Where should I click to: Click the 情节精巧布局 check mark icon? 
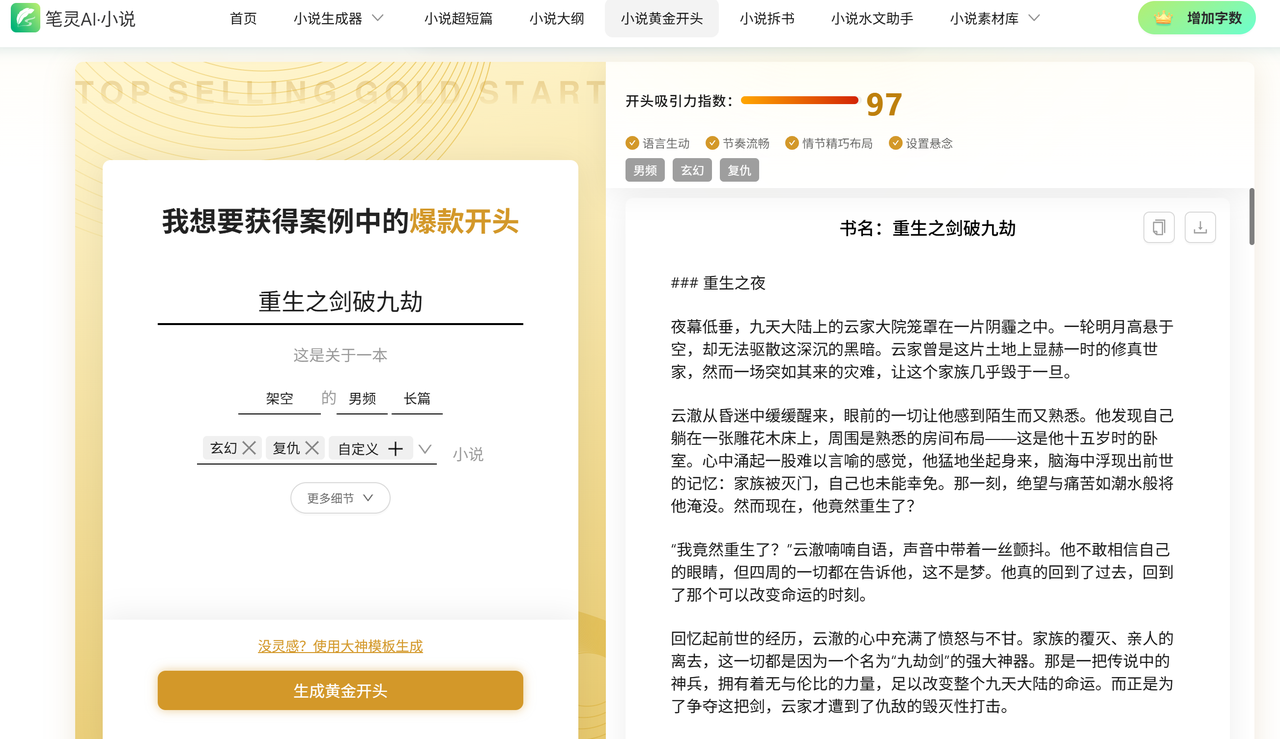pyautogui.click(x=792, y=143)
